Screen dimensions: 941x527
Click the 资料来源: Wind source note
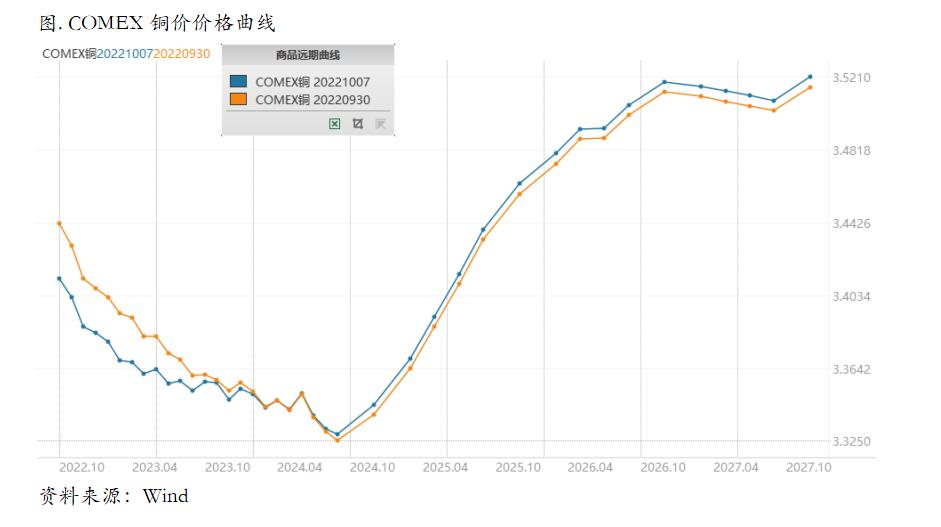click(x=114, y=496)
